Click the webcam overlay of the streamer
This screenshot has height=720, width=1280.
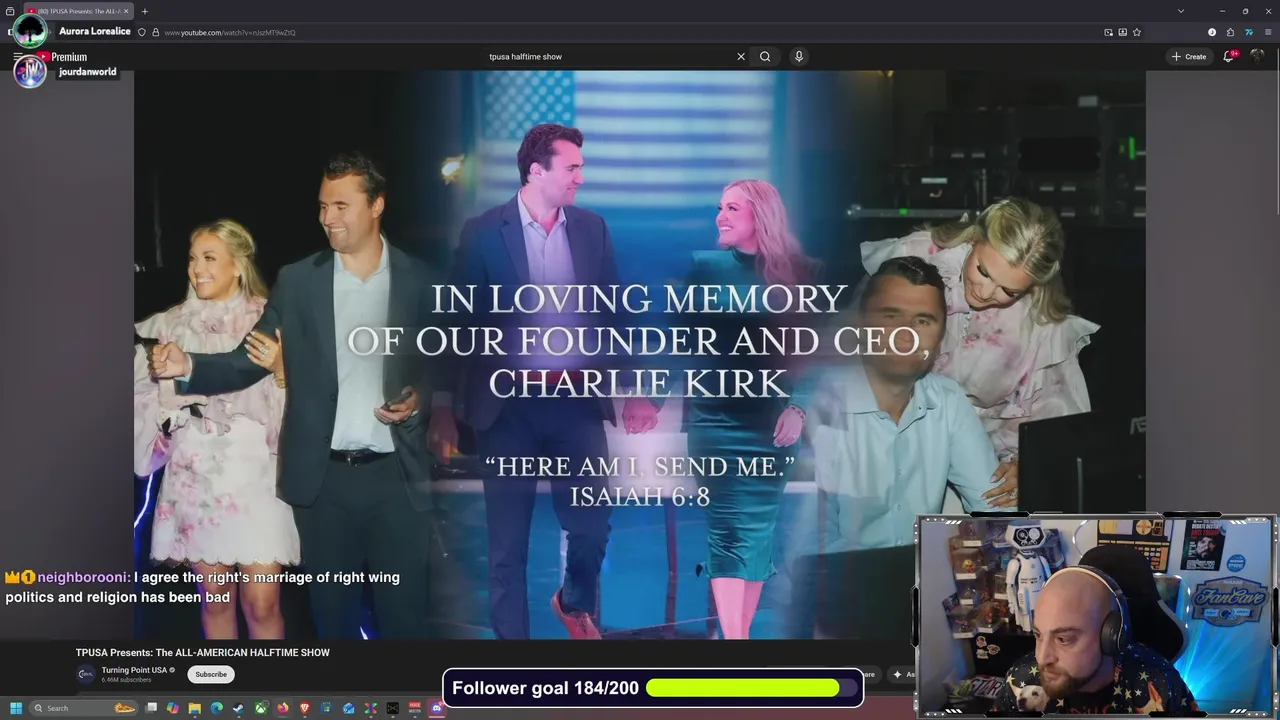(x=1095, y=616)
